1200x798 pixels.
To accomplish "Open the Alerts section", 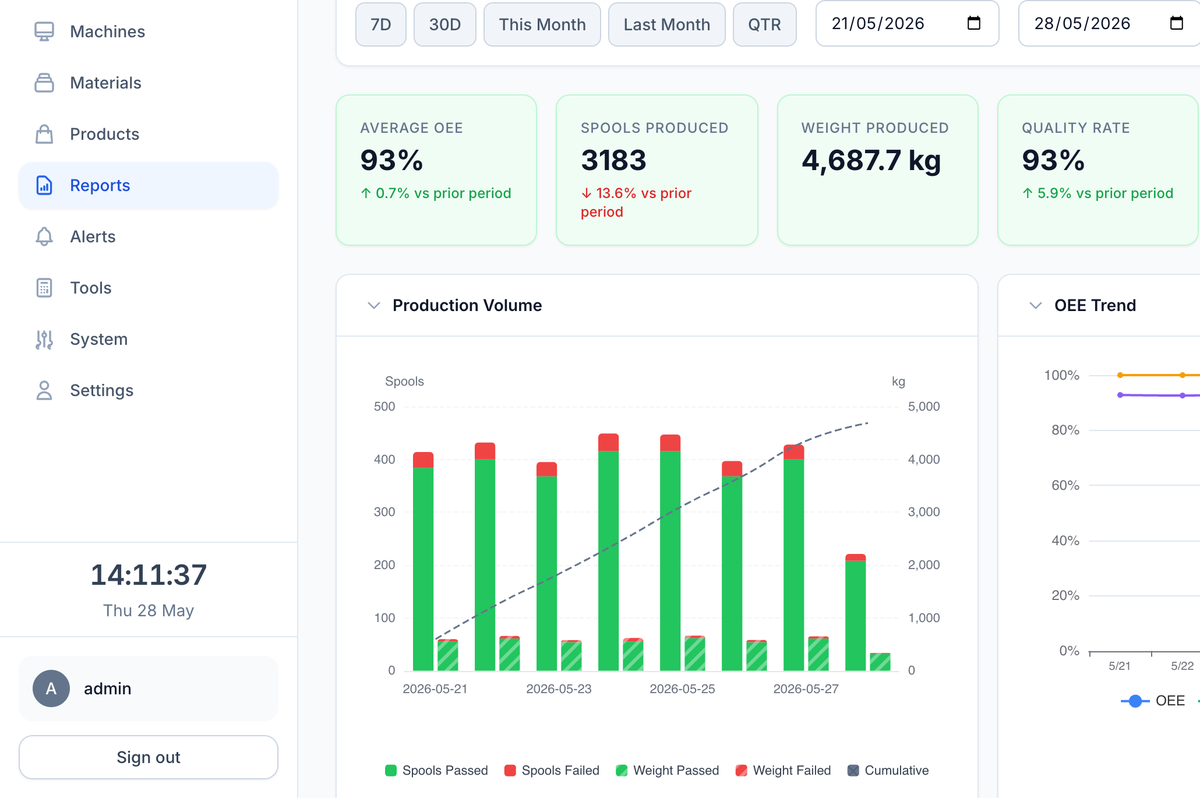I will click(x=148, y=237).
